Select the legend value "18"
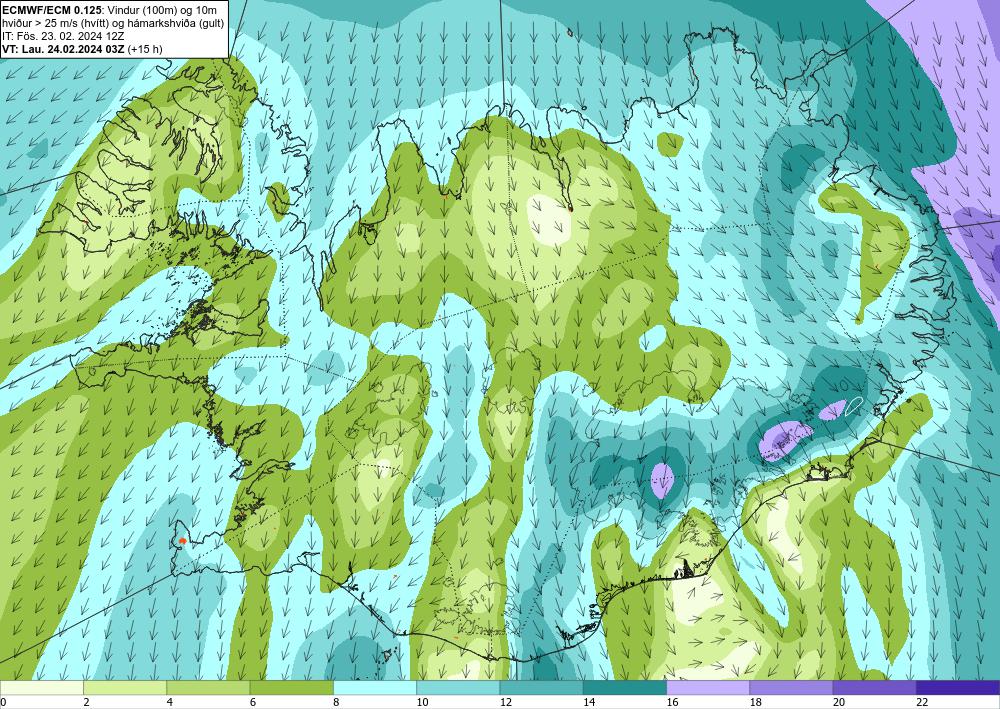 [756, 702]
